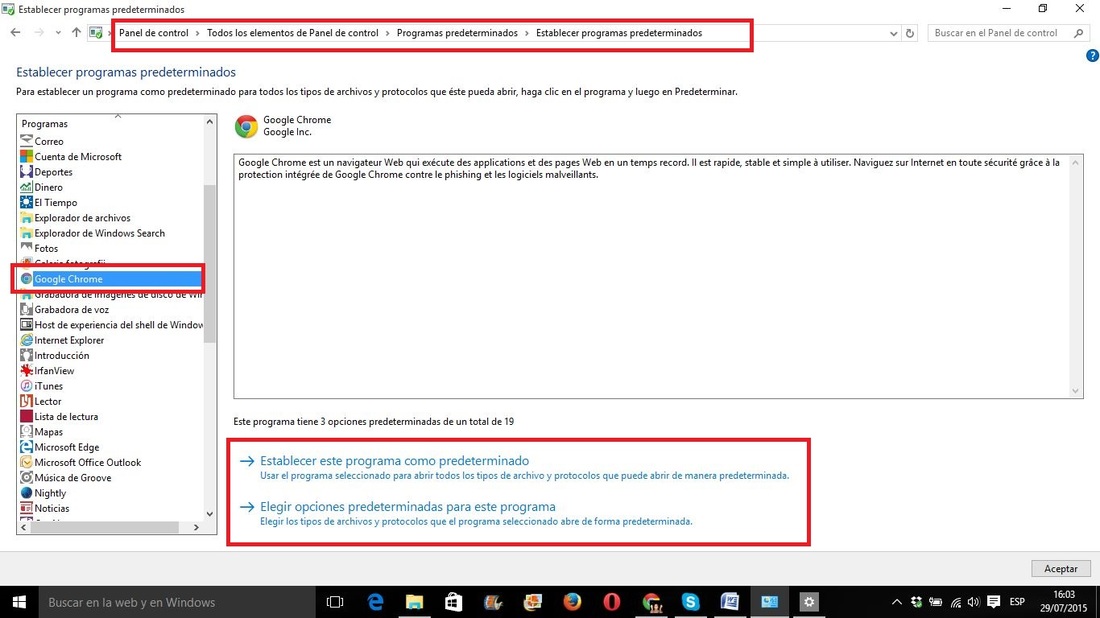Click Panel de control breadcrumb
This screenshot has width=1100, height=618.
coord(154,33)
